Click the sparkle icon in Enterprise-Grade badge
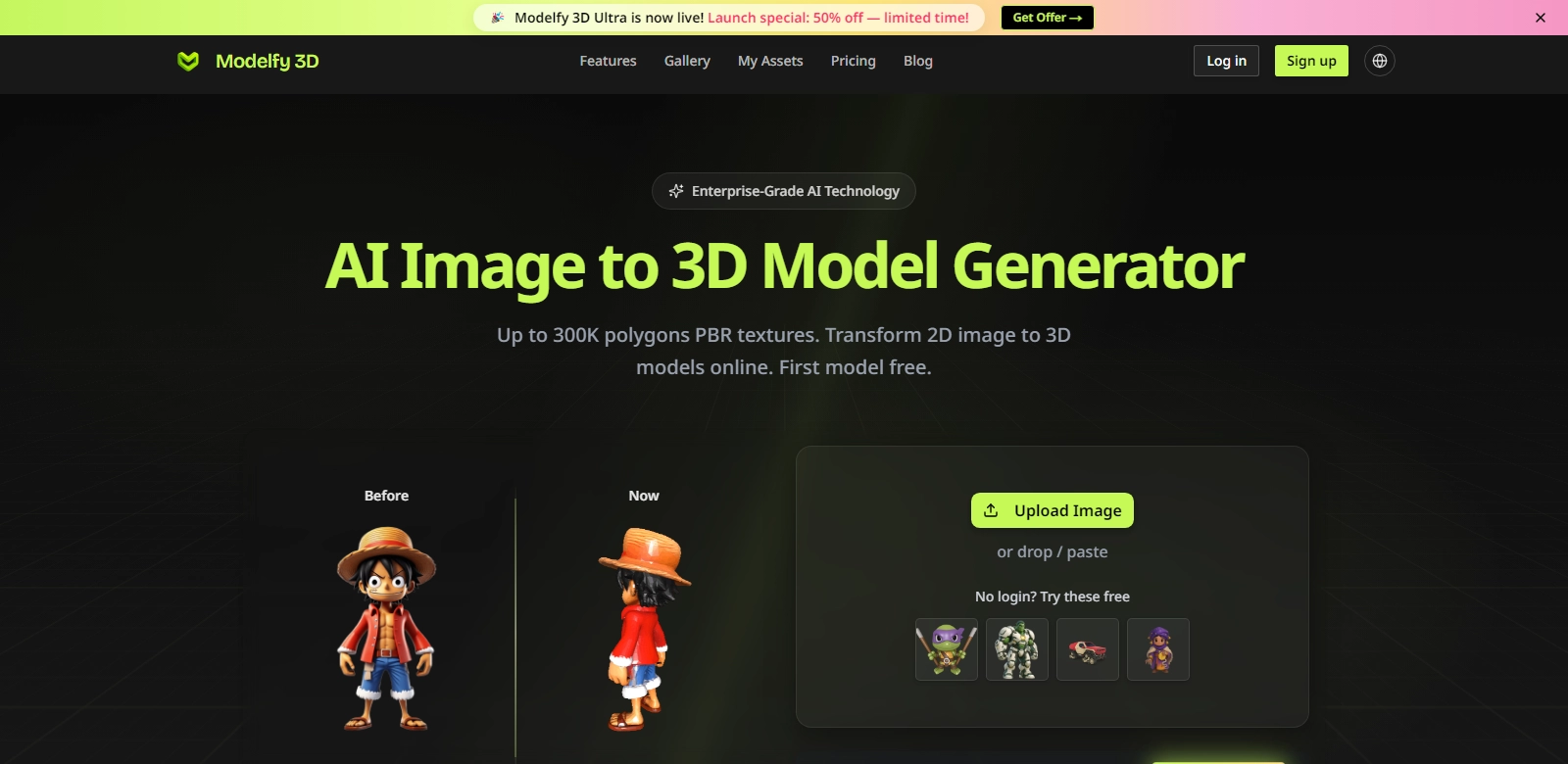 676,191
